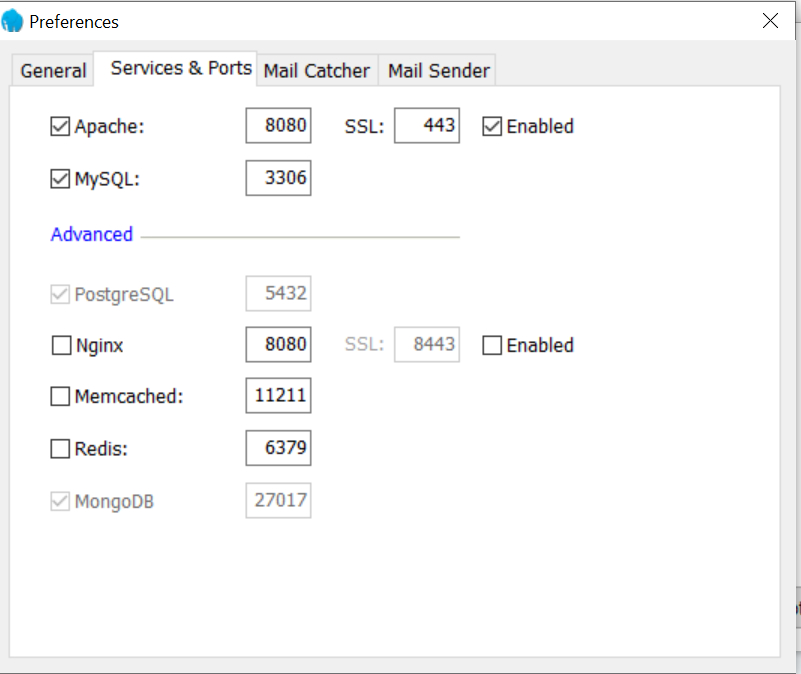This screenshot has height=674, width=801.
Task: Toggle Apache SSL Enabled checkbox
Action: point(492,127)
